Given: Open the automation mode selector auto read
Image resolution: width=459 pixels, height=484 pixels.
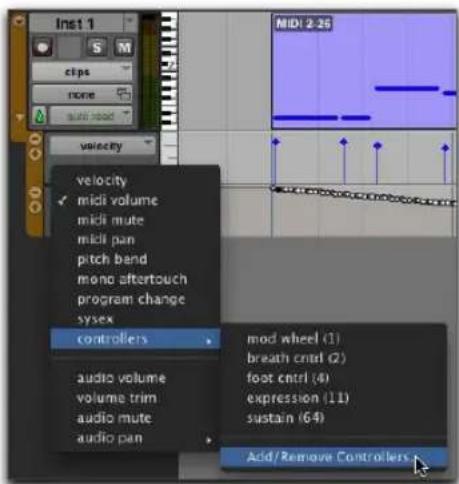Looking at the screenshot, I should (x=91, y=116).
